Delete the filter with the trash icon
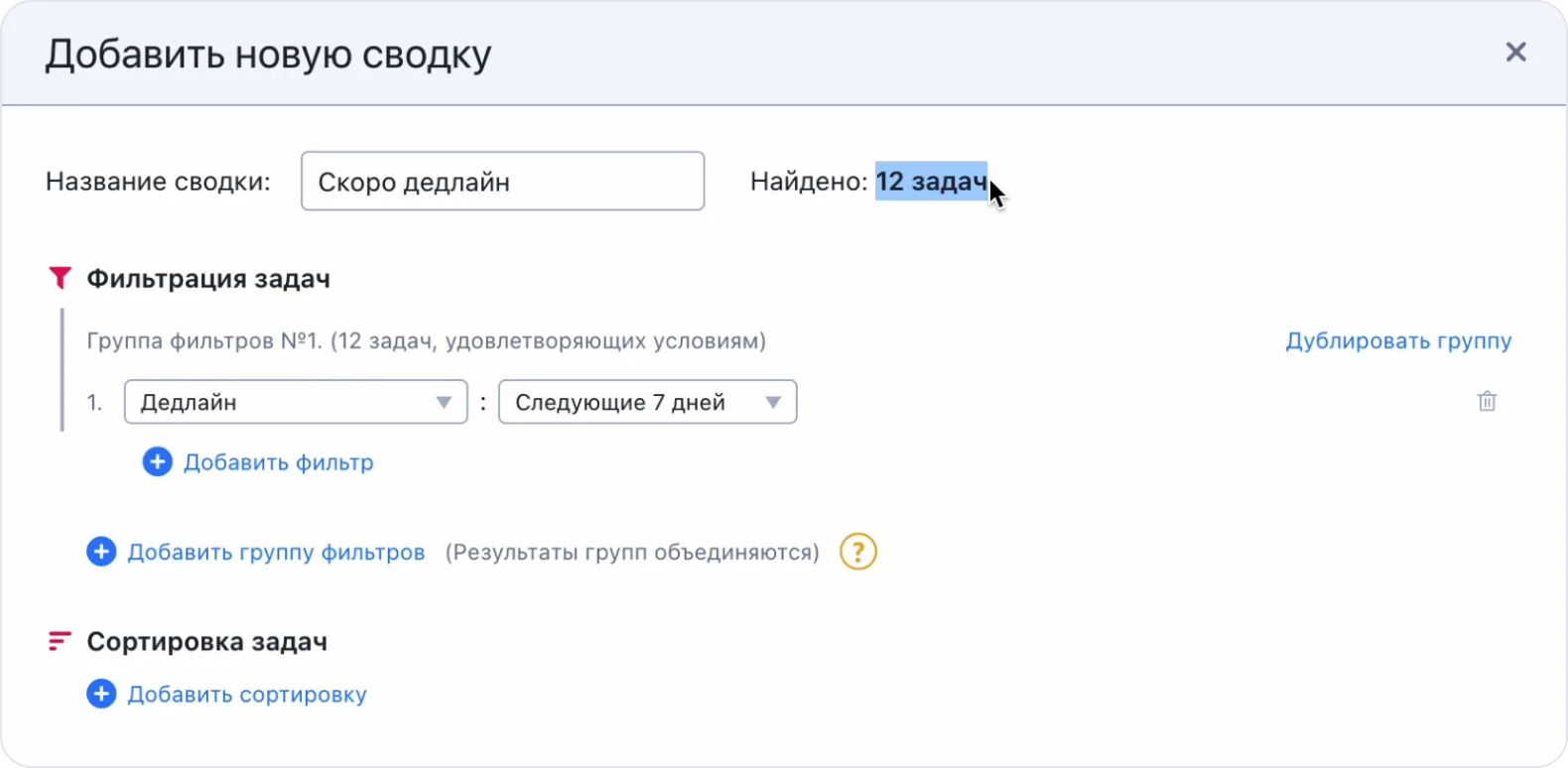The width and height of the screenshot is (1568, 768). click(1487, 402)
